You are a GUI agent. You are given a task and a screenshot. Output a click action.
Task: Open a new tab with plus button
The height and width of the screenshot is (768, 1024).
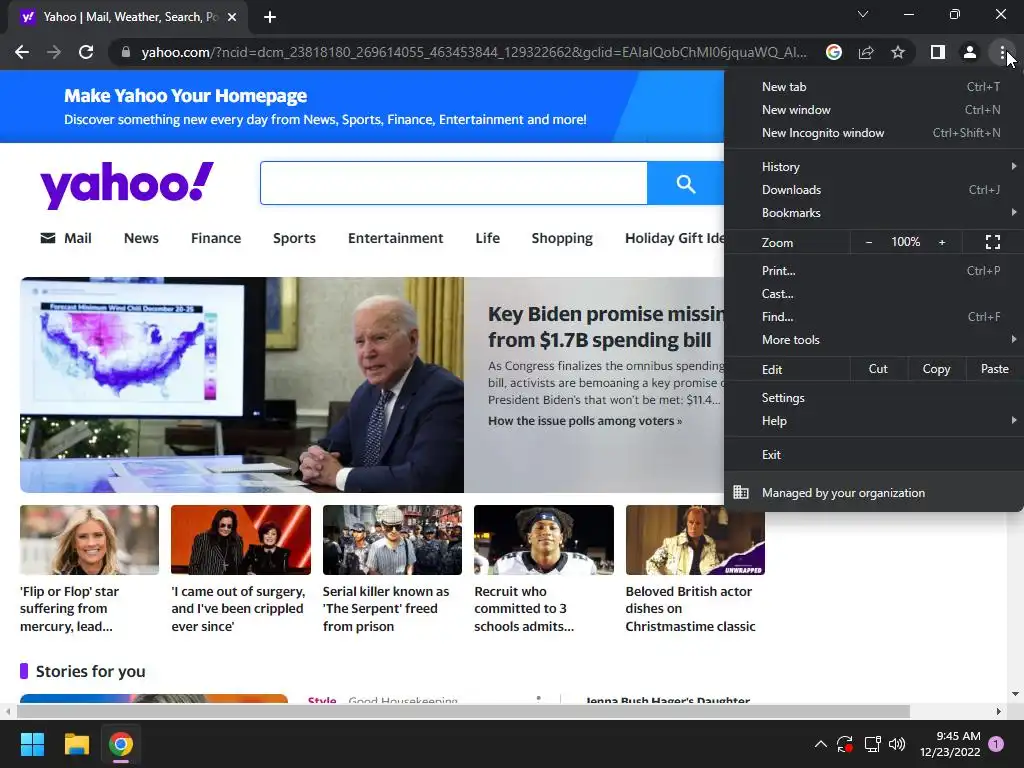270,17
